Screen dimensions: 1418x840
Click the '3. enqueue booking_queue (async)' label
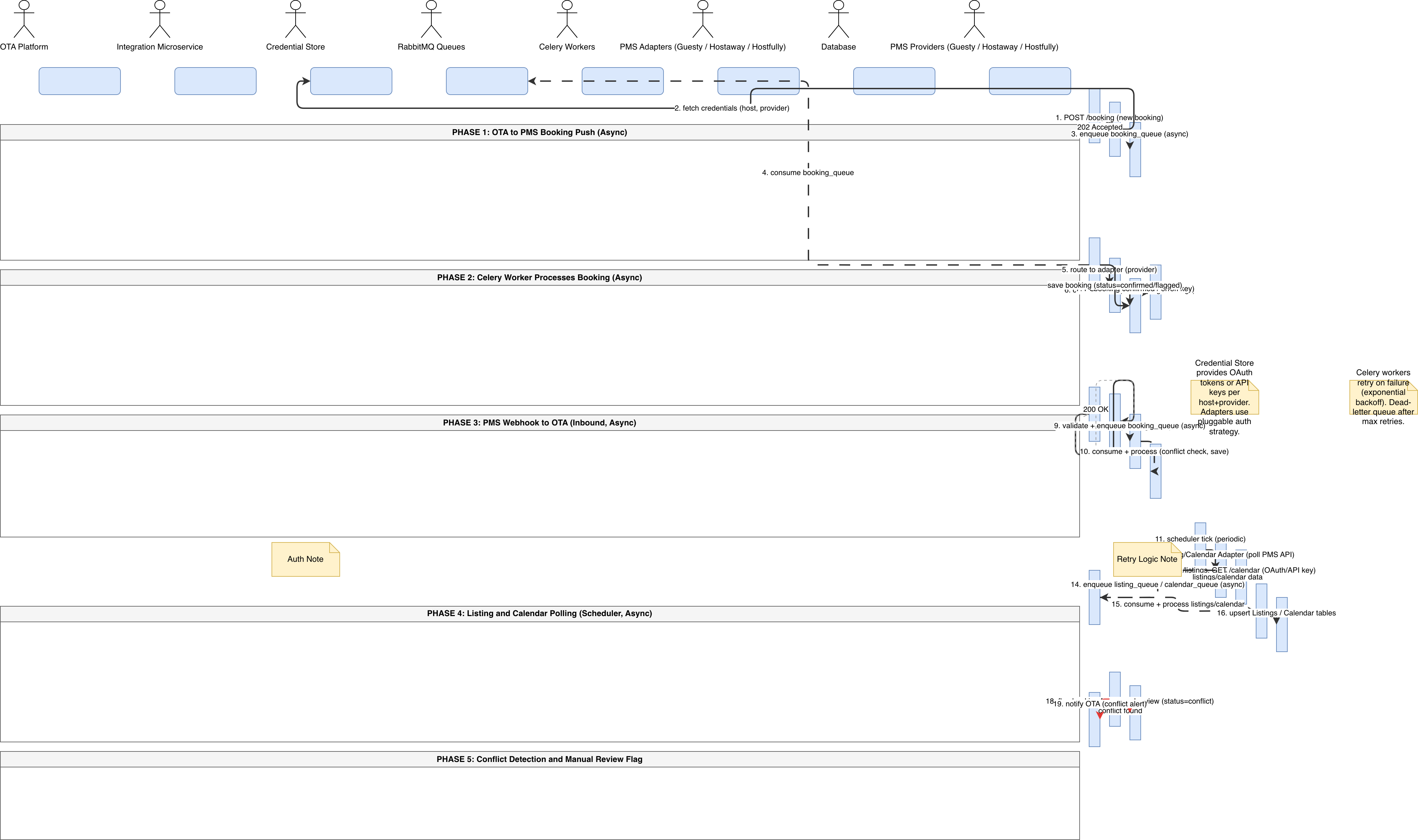1130,134
